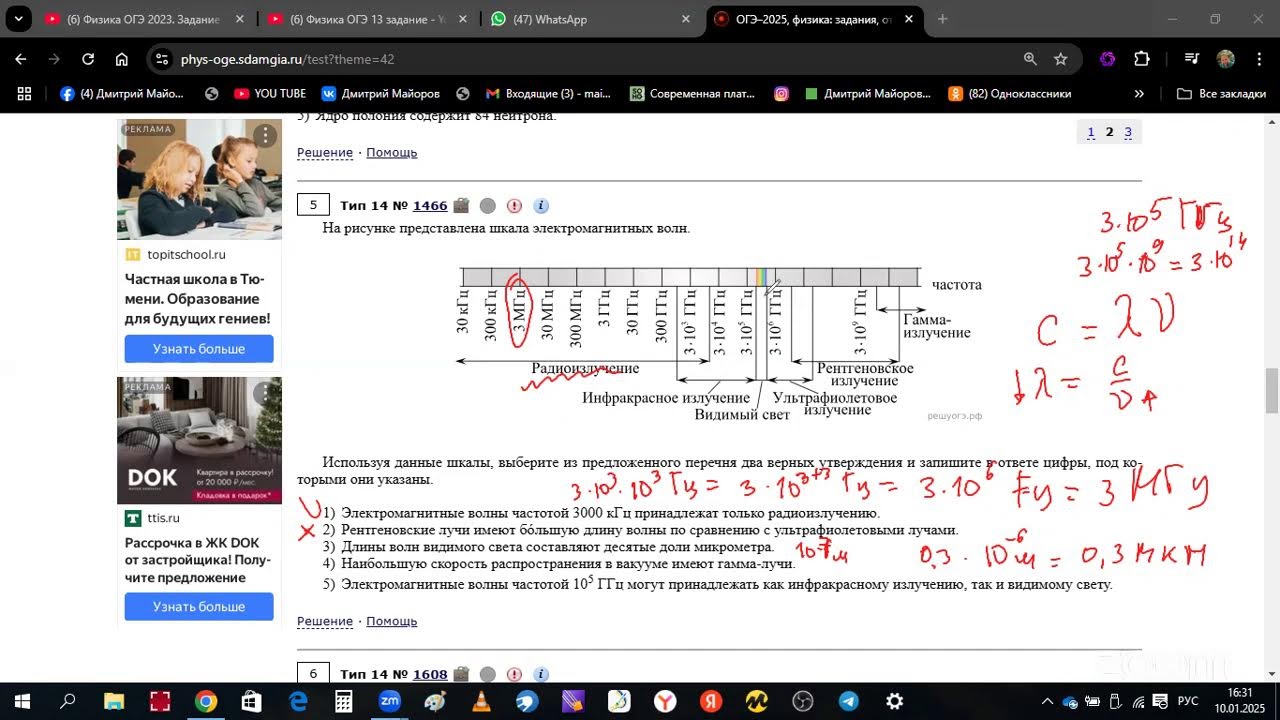1280x720 pixels.
Task: Open the YOU TUBE bookmark
Action: coord(269,93)
